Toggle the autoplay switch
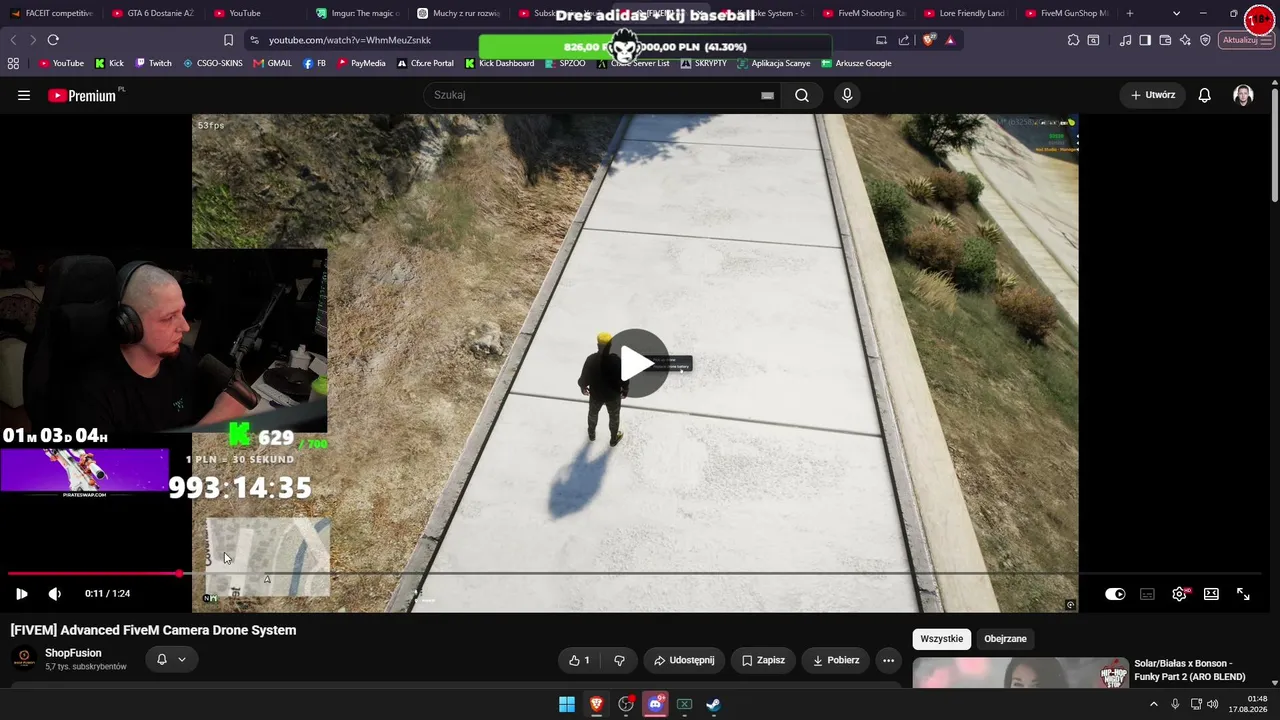This screenshot has width=1280, height=720. point(1115,594)
